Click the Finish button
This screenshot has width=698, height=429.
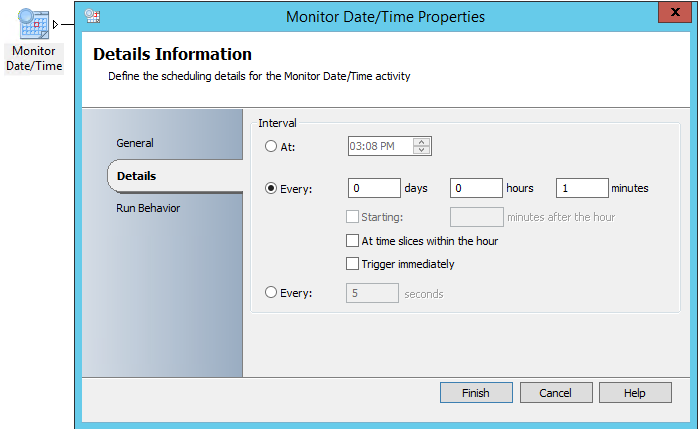(x=476, y=393)
